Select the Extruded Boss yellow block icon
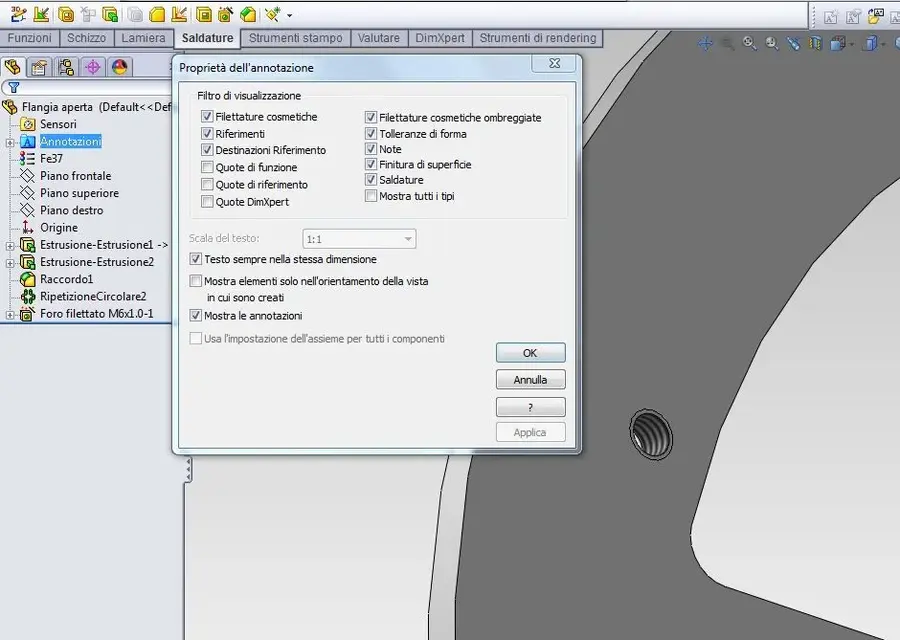The height and width of the screenshot is (640, 900). (x=110, y=14)
